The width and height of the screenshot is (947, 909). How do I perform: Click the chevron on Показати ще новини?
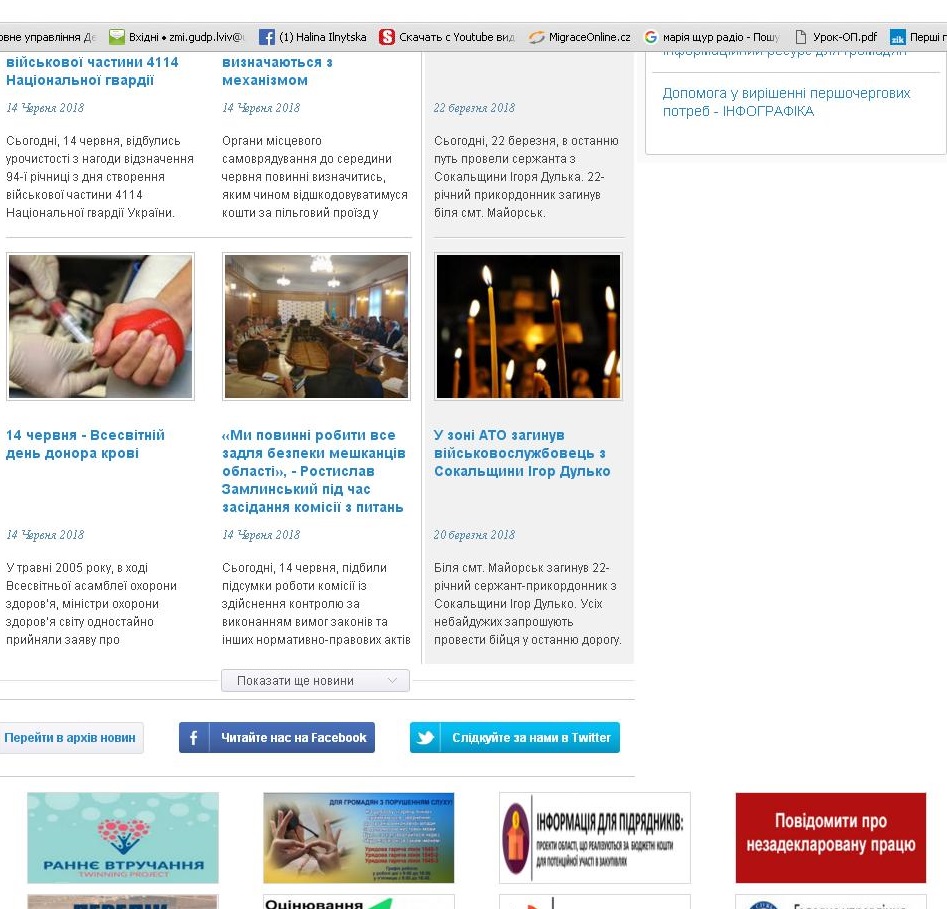392,681
